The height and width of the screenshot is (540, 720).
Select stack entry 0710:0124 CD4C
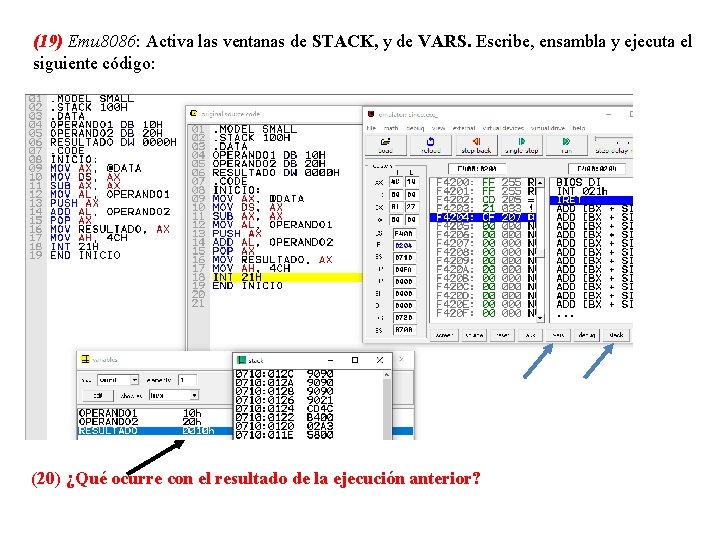pyautogui.click(x=284, y=409)
